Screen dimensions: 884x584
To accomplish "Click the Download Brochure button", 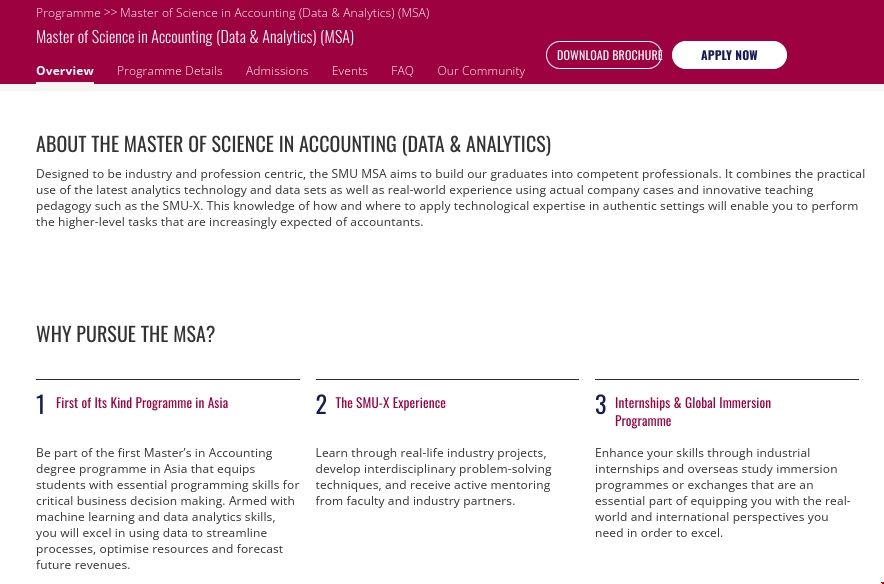I will [604, 55].
